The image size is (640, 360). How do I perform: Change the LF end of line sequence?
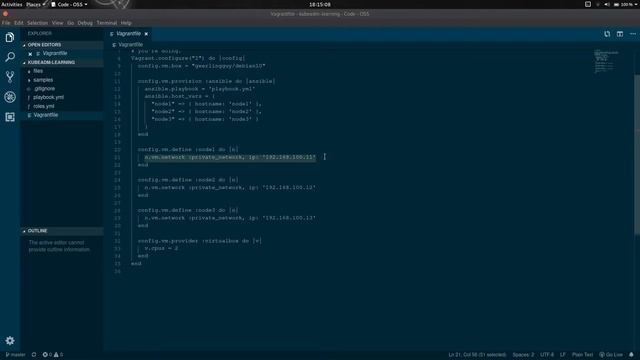(x=563, y=355)
